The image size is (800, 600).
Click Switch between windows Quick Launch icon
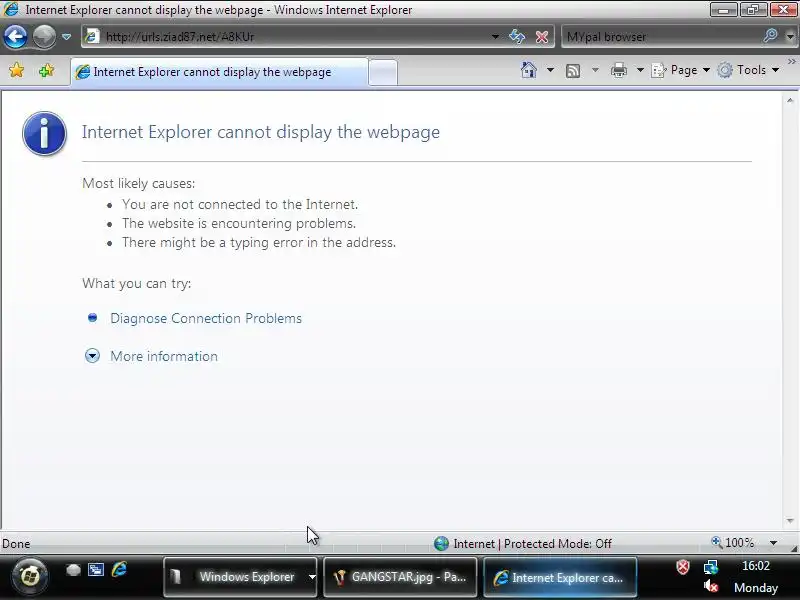96,570
